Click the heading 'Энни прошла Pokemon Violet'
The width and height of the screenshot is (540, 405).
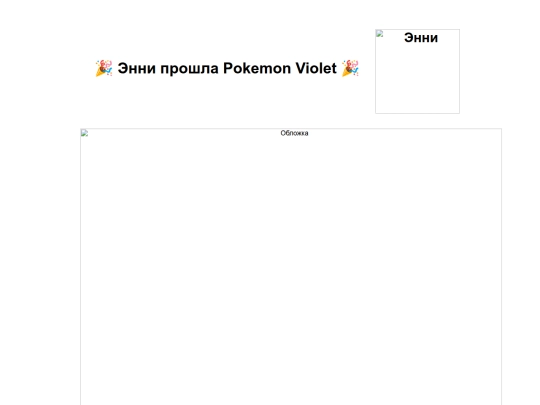227,68
